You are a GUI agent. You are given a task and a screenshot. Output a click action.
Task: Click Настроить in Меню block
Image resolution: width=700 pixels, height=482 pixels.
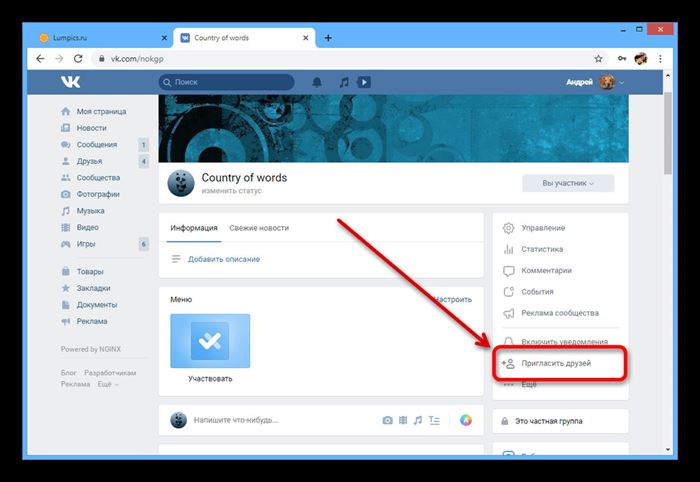pyautogui.click(x=452, y=299)
